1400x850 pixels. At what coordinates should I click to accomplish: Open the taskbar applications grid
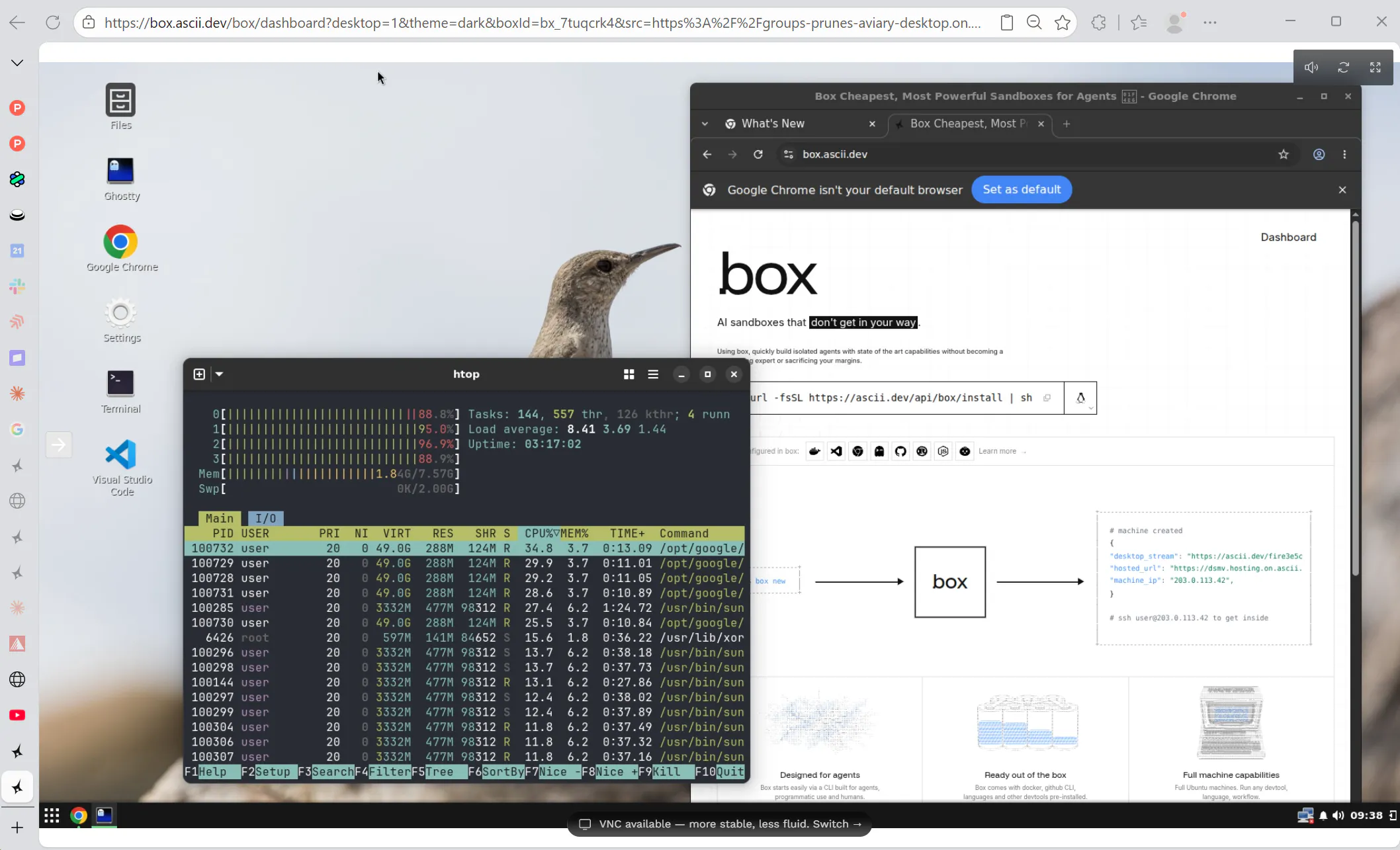click(x=52, y=816)
